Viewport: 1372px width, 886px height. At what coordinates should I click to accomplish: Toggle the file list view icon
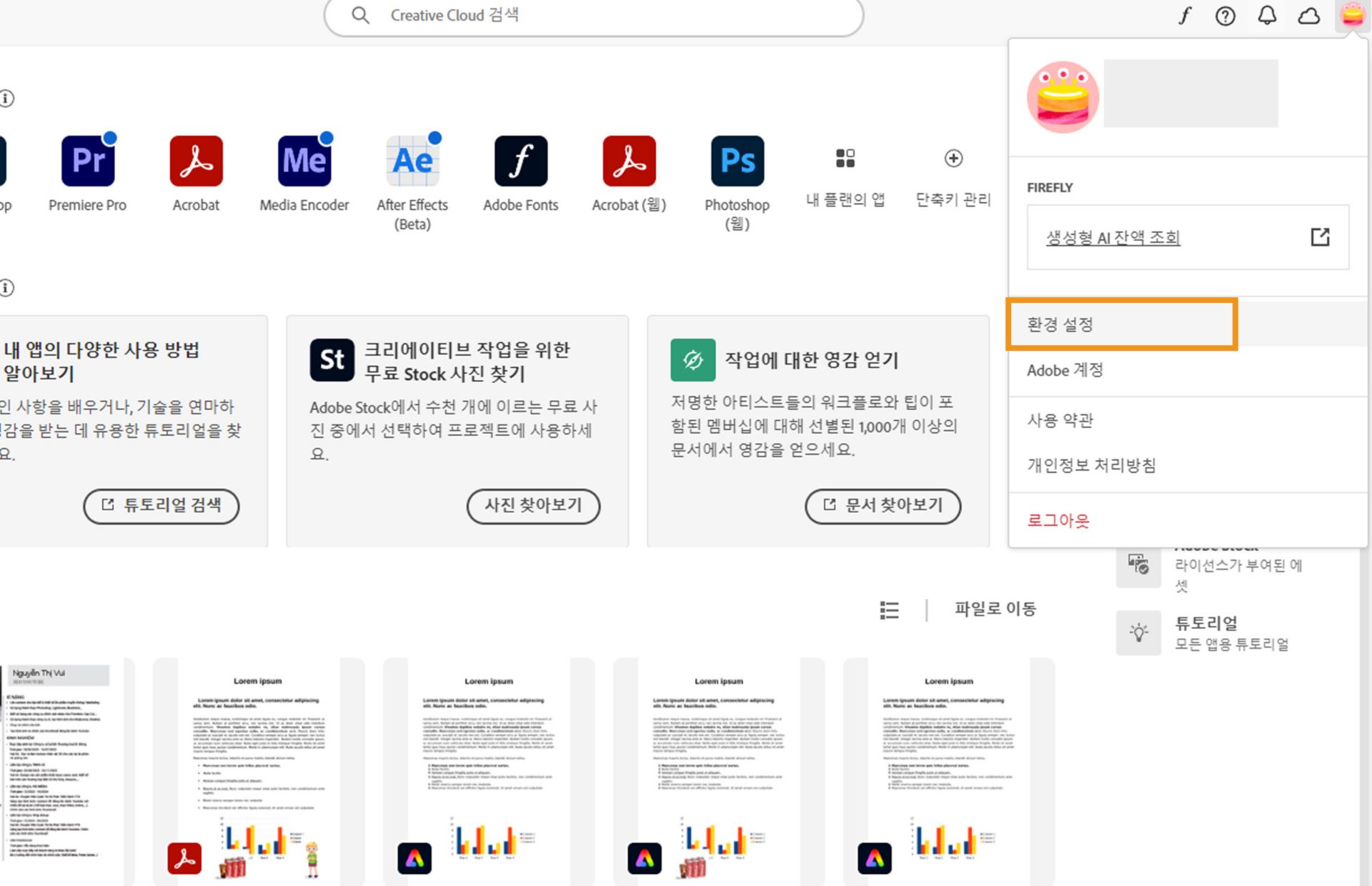(889, 610)
